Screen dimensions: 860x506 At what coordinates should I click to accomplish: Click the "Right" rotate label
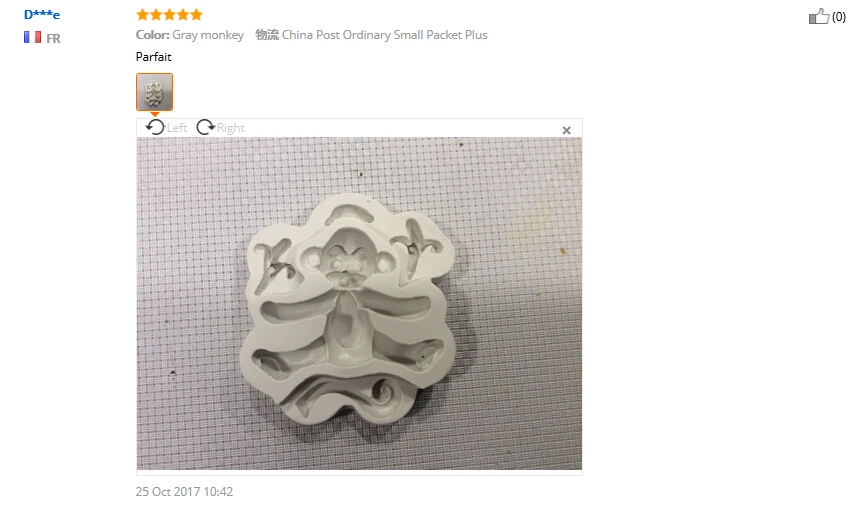point(230,128)
